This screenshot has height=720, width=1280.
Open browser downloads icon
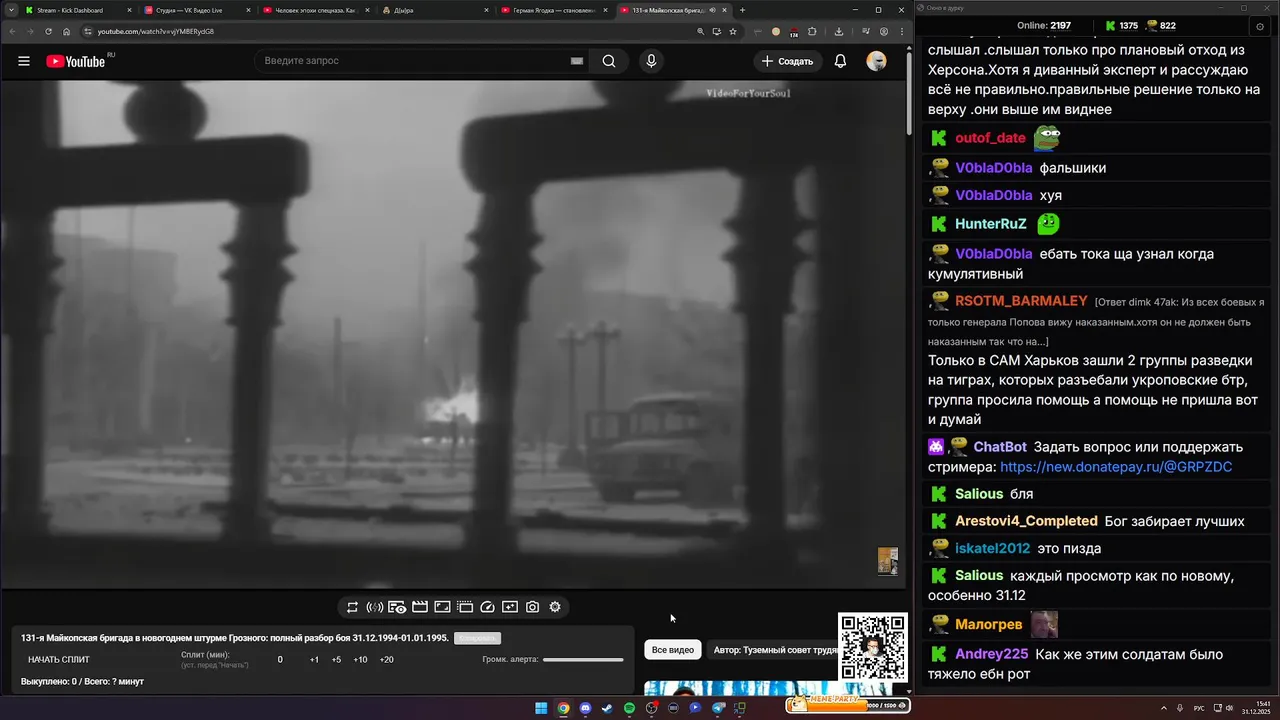[839, 31]
